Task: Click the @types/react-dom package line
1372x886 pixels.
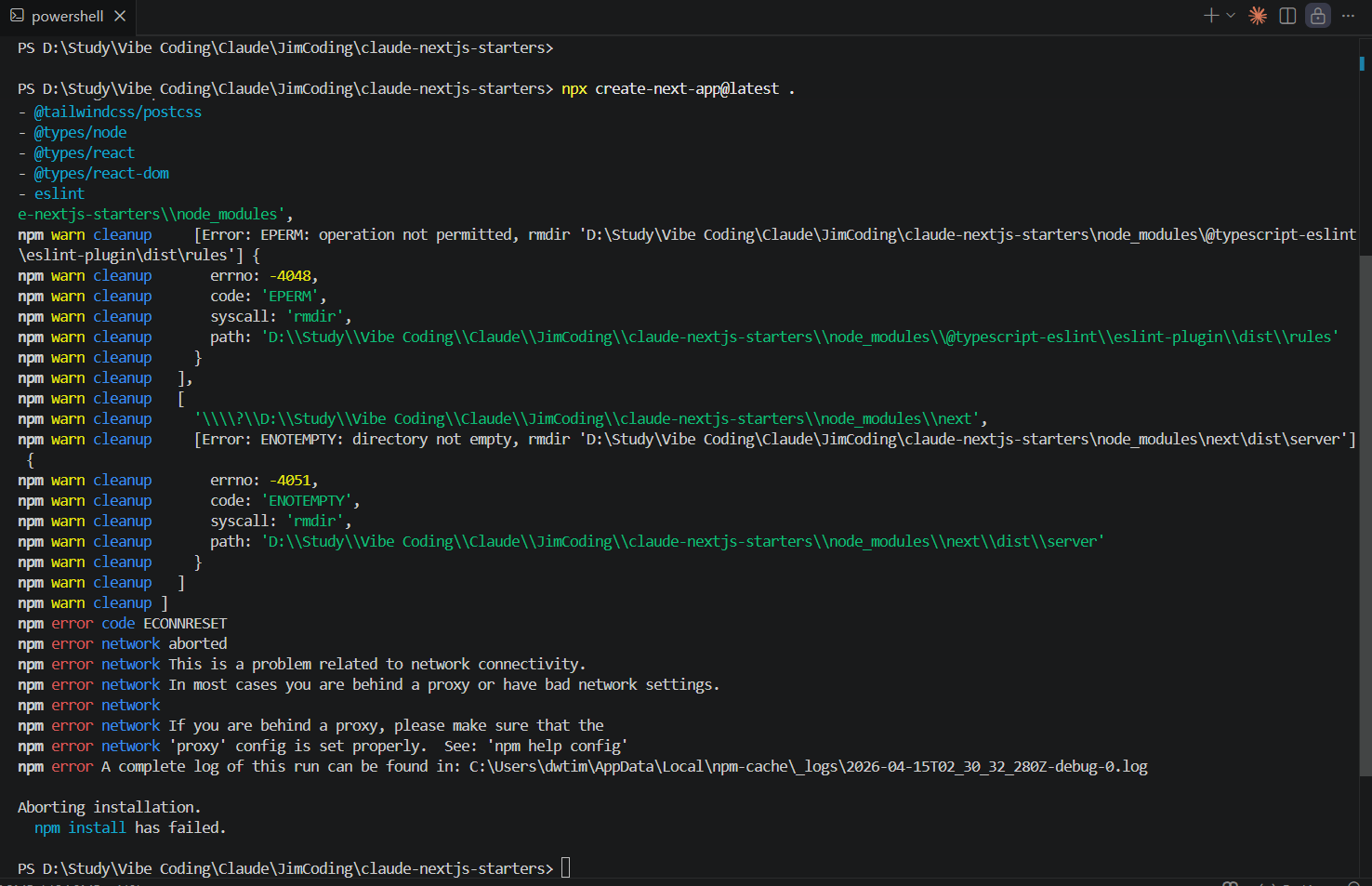Action: coord(101,174)
